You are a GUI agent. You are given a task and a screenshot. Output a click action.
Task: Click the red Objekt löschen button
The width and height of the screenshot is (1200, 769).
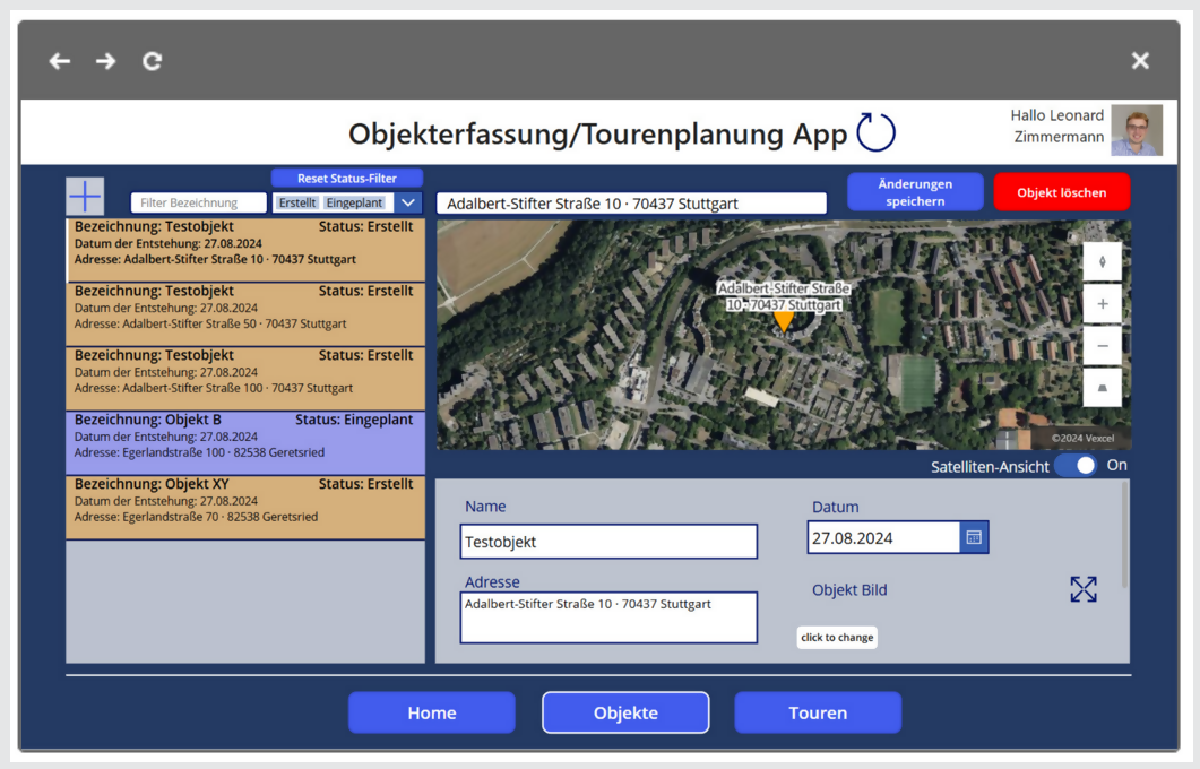click(1061, 192)
